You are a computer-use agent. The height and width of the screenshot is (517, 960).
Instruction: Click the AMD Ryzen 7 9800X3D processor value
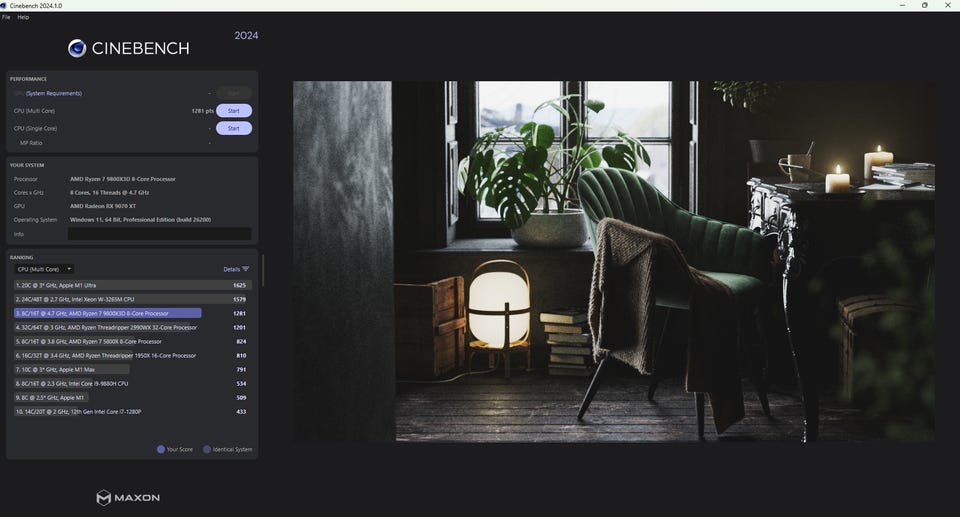122,179
